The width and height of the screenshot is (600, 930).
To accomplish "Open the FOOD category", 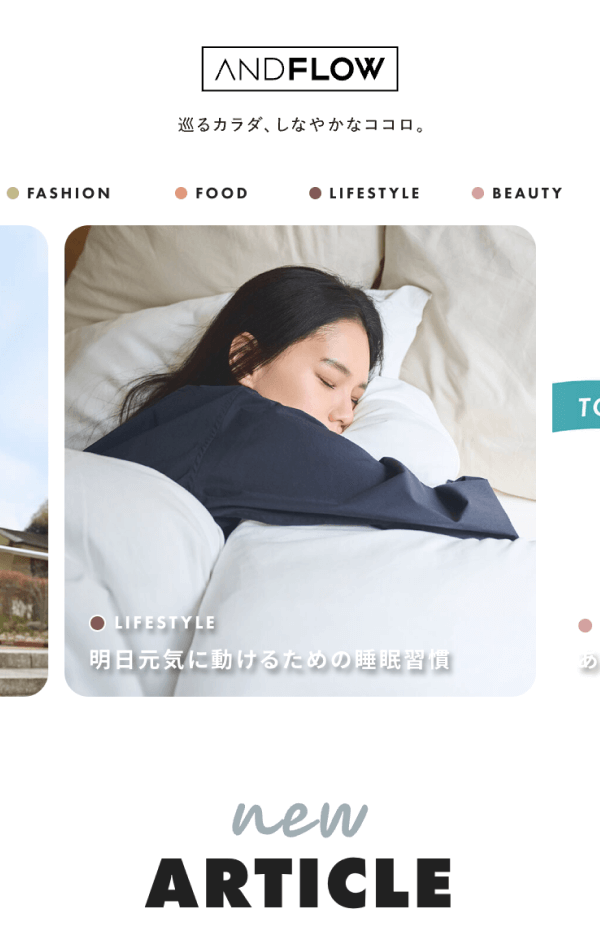I will 221,193.
